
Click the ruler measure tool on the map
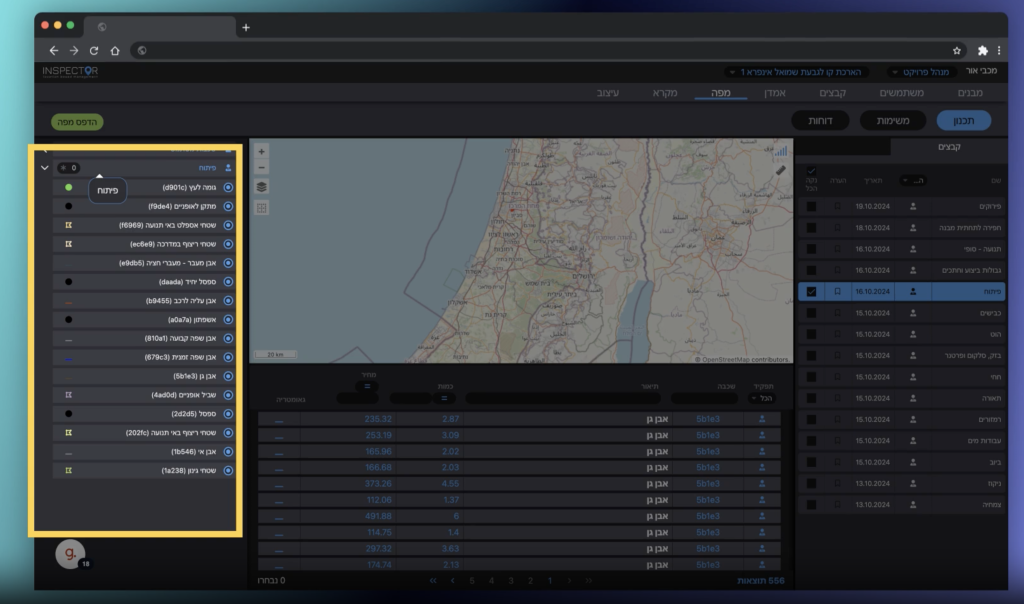click(x=780, y=170)
